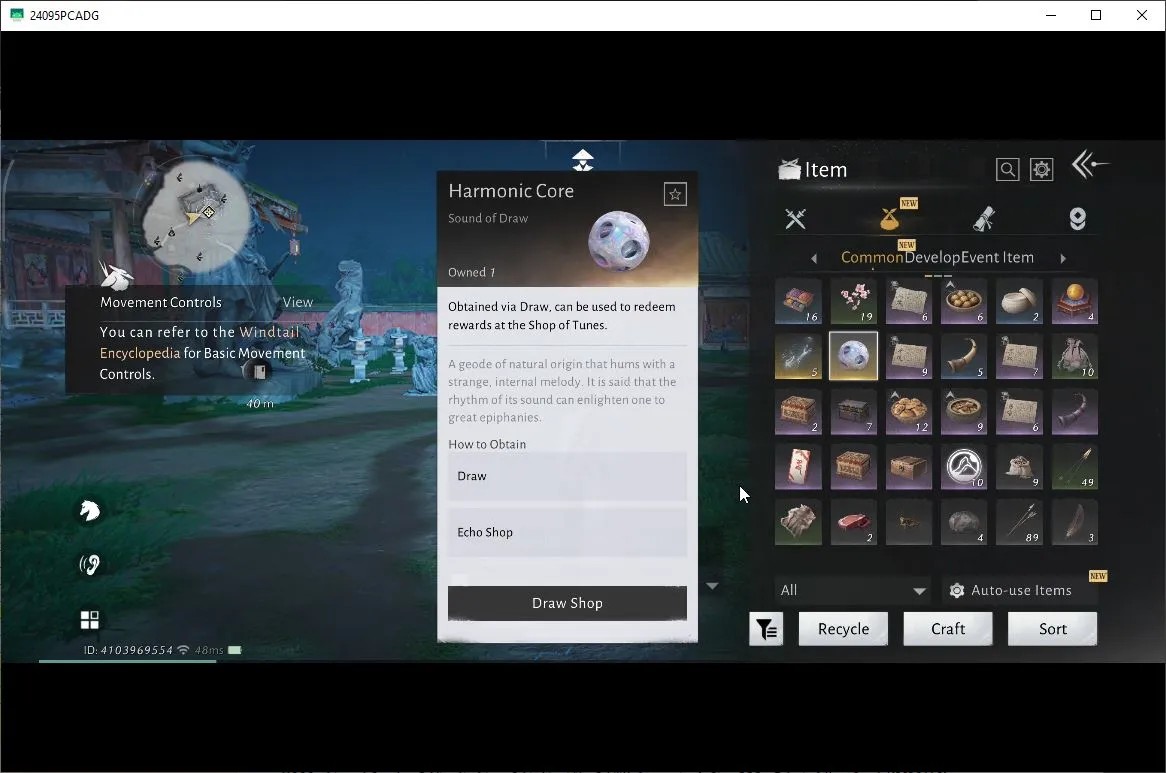This screenshot has width=1166, height=773.
Task: Select the plain wooden crate item
Action: click(909, 467)
